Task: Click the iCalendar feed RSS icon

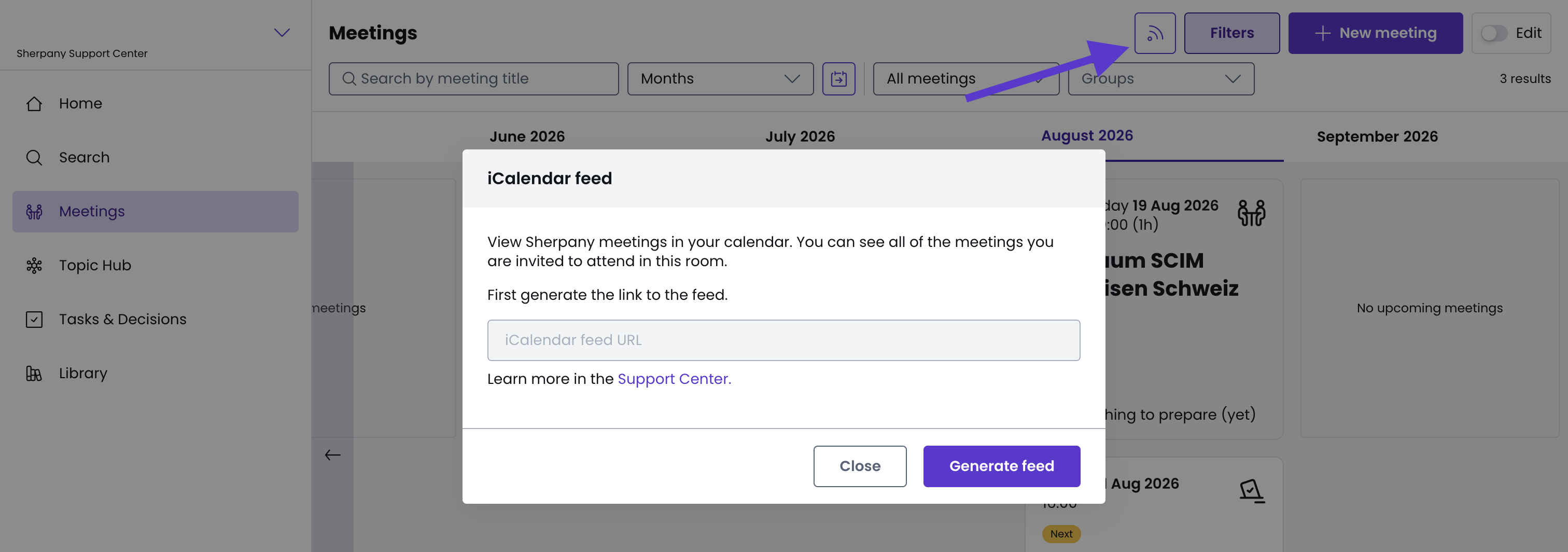Action: [x=1155, y=33]
